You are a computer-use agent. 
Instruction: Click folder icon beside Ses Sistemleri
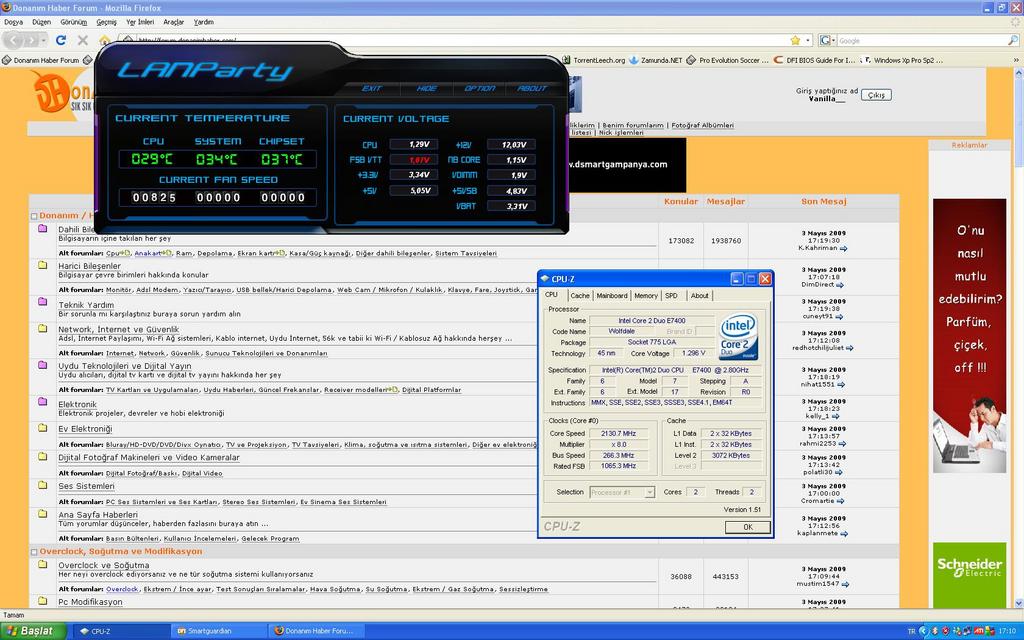tap(42, 485)
